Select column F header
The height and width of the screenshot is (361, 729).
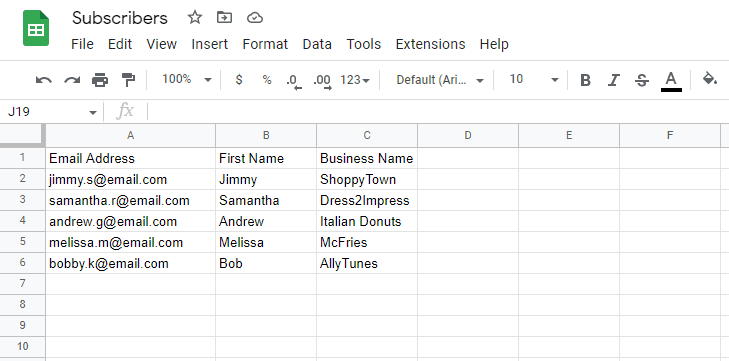[x=669, y=135]
